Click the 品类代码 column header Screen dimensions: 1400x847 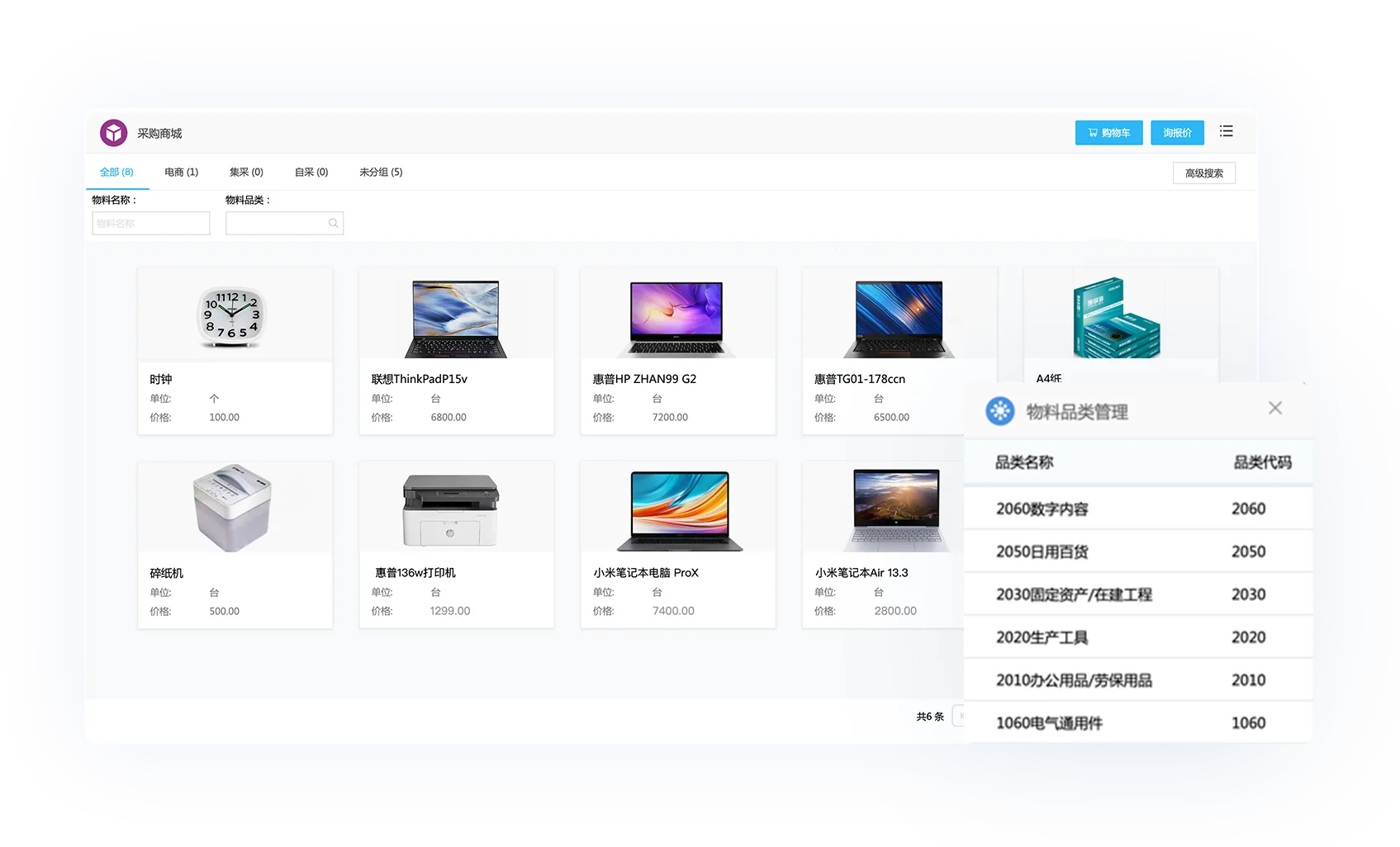click(x=1262, y=463)
